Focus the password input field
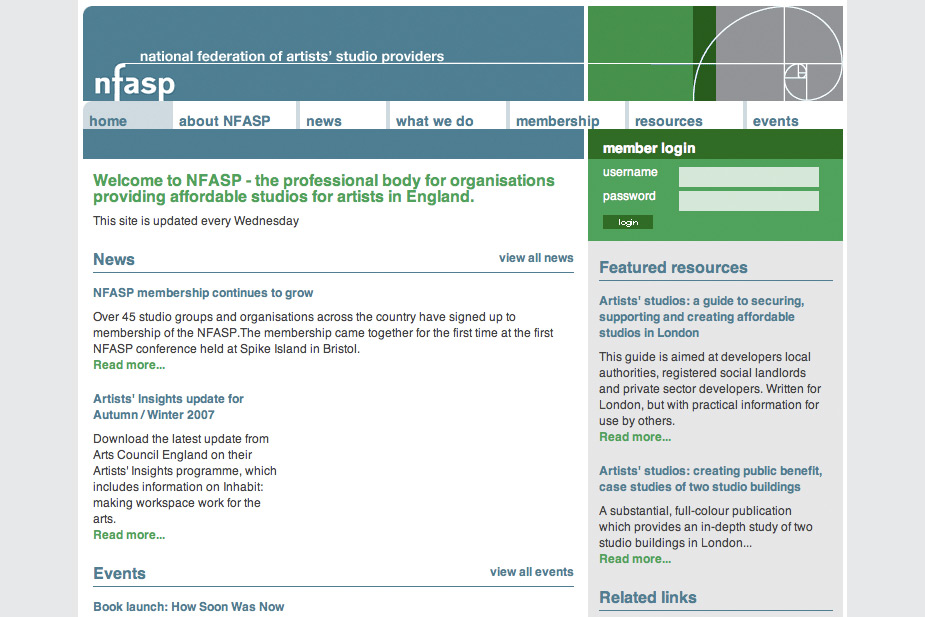925x617 pixels. click(748, 201)
